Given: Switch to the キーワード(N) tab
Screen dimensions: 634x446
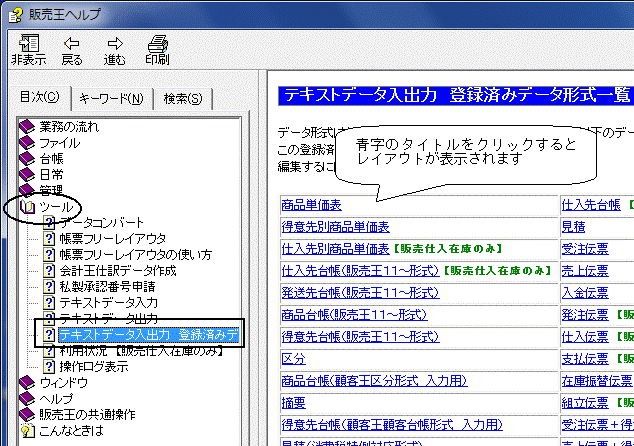Looking at the screenshot, I should 111,99.
